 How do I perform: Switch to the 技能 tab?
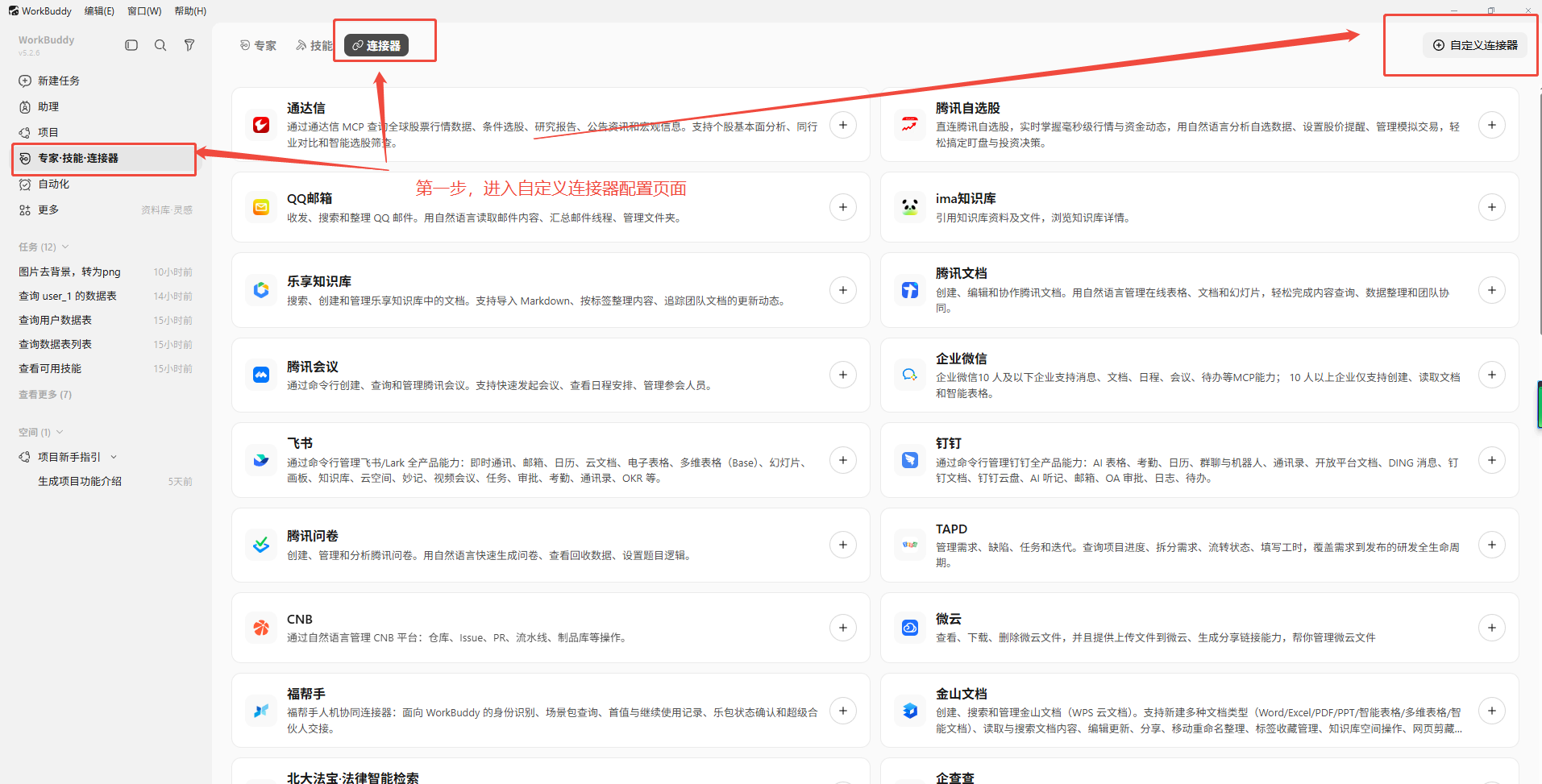click(x=314, y=45)
